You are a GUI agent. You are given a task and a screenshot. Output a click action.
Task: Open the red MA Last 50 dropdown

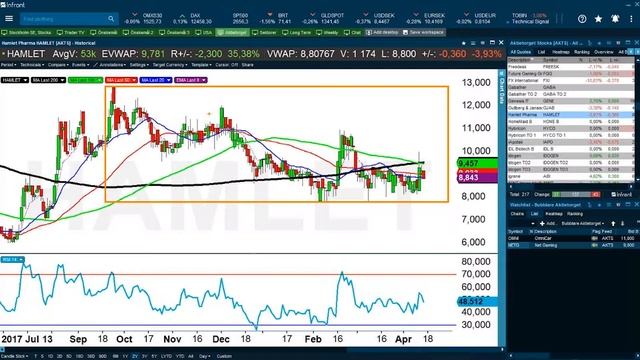pyautogui.click(x=121, y=80)
